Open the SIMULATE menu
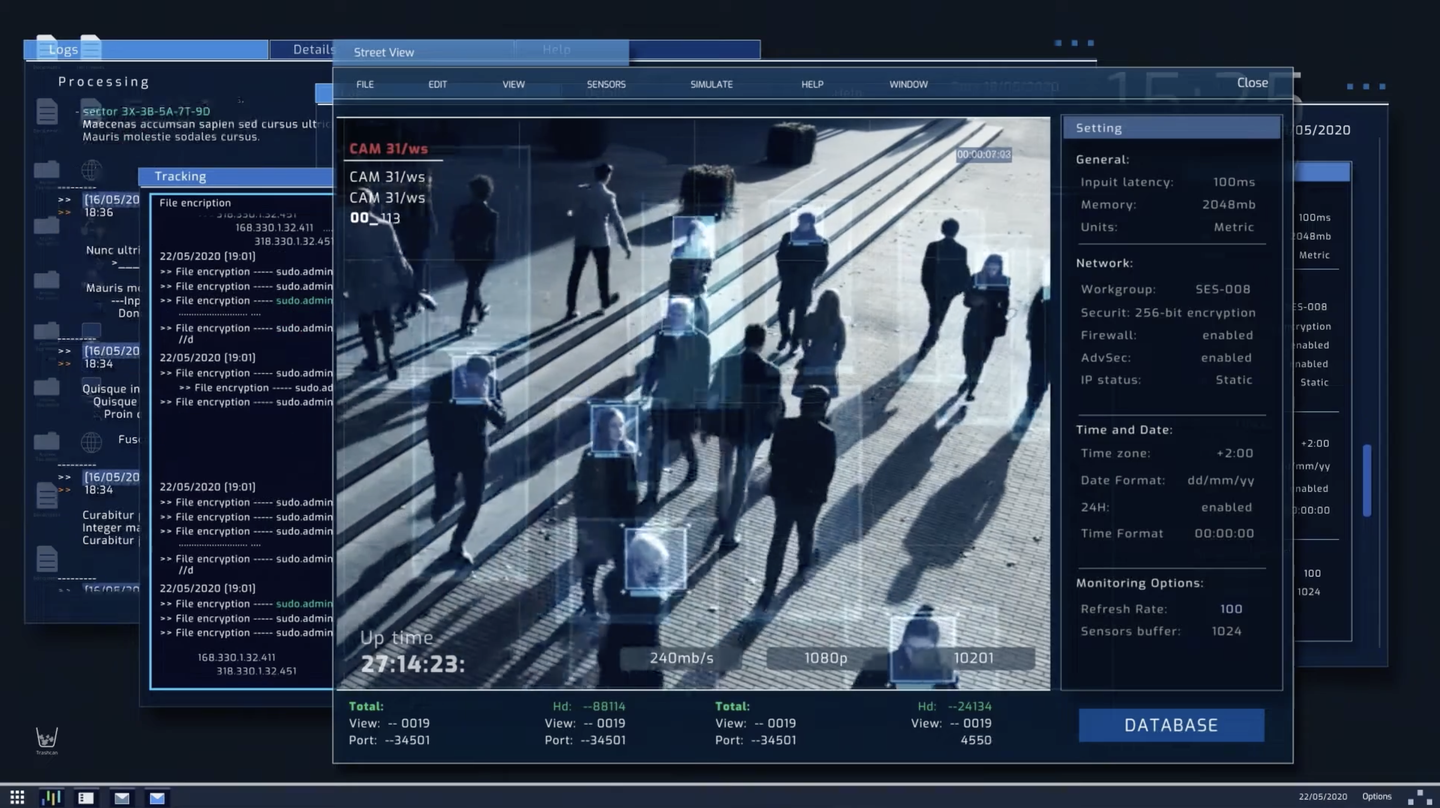This screenshot has height=808, width=1440. click(712, 84)
